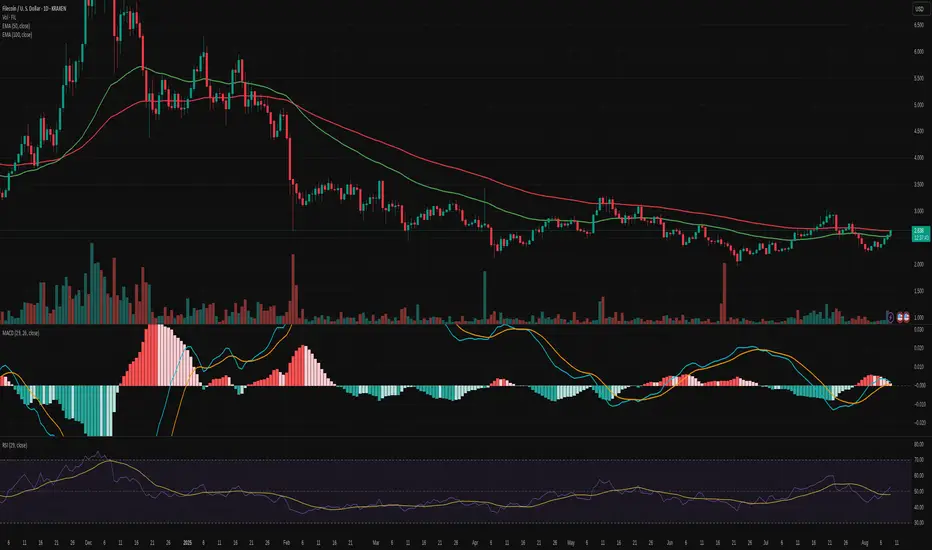Click the 5.000 price axis label
This screenshot has width=932, height=550.
pyautogui.click(x=919, y=105)
